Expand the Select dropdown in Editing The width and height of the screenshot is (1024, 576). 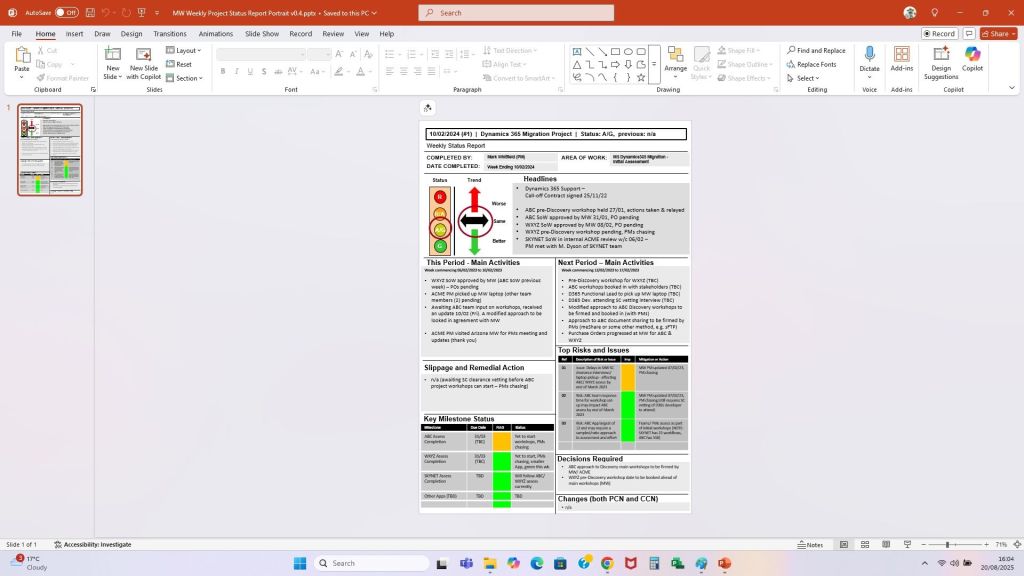click(806, 78)
